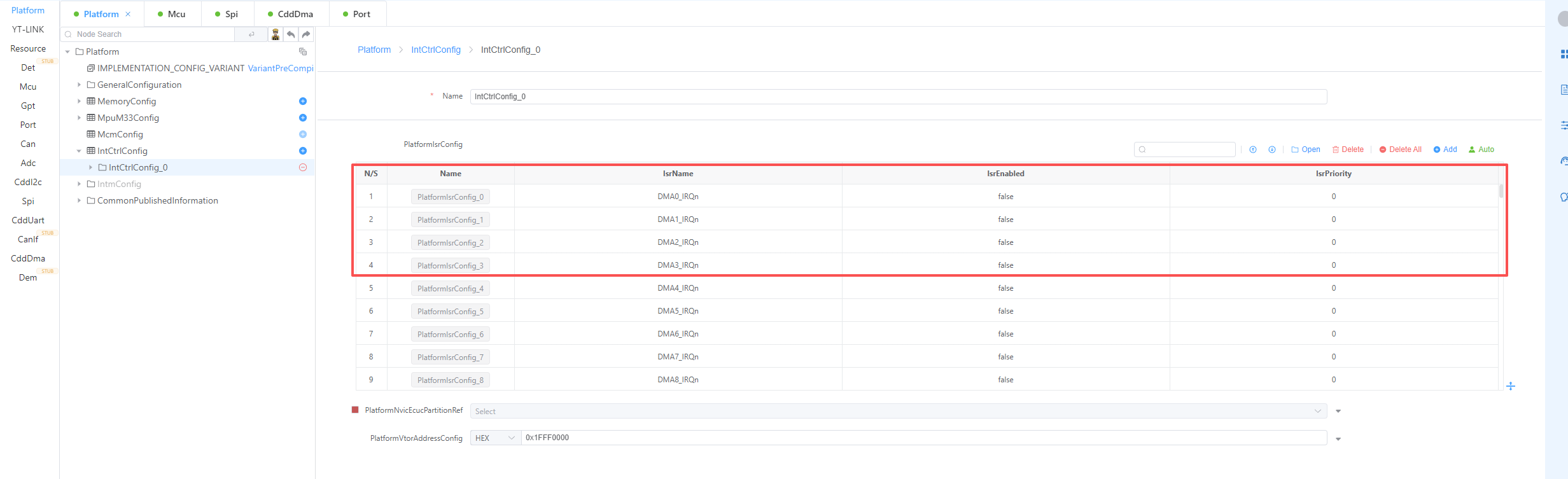Image resolution: width=1568 pixels, height=479 pixels.
Task: Click arrow right of PlatformVtorAddressConfig field
Action: pos(1338,439)
